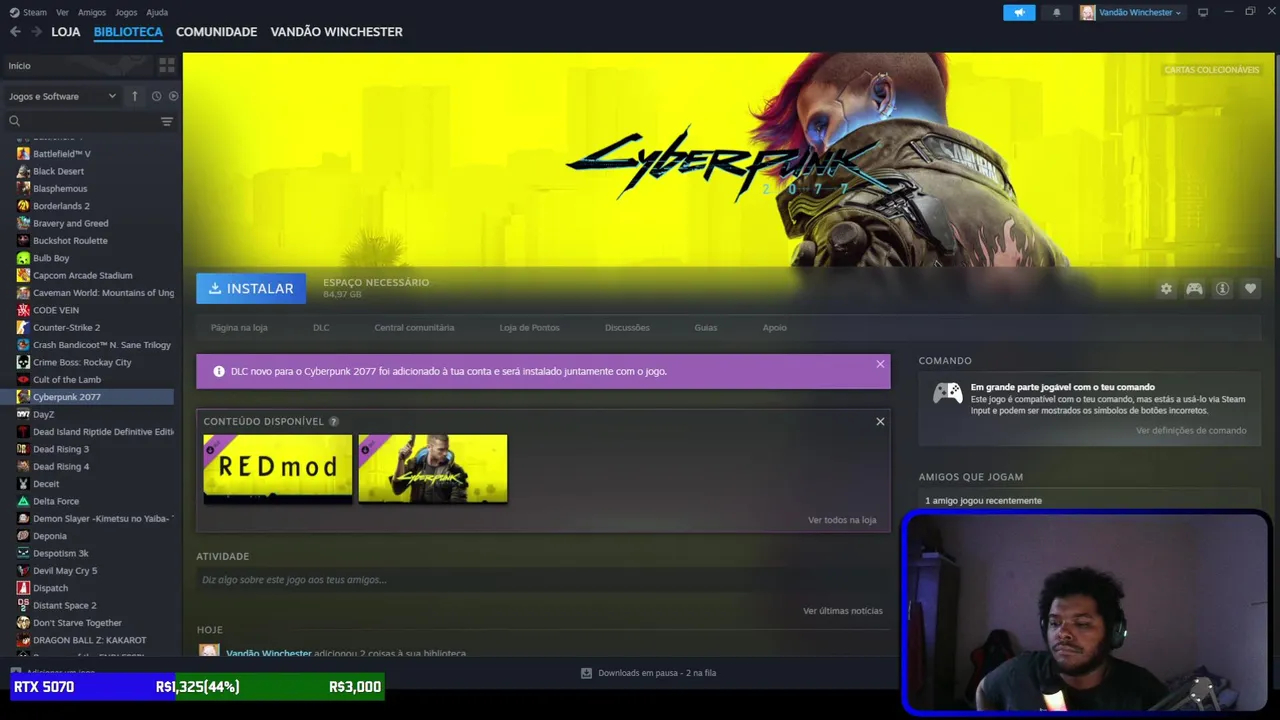Switch library to grid collections view
Image resolution: width=1280 pixels, height=720 pixels.
167,65
